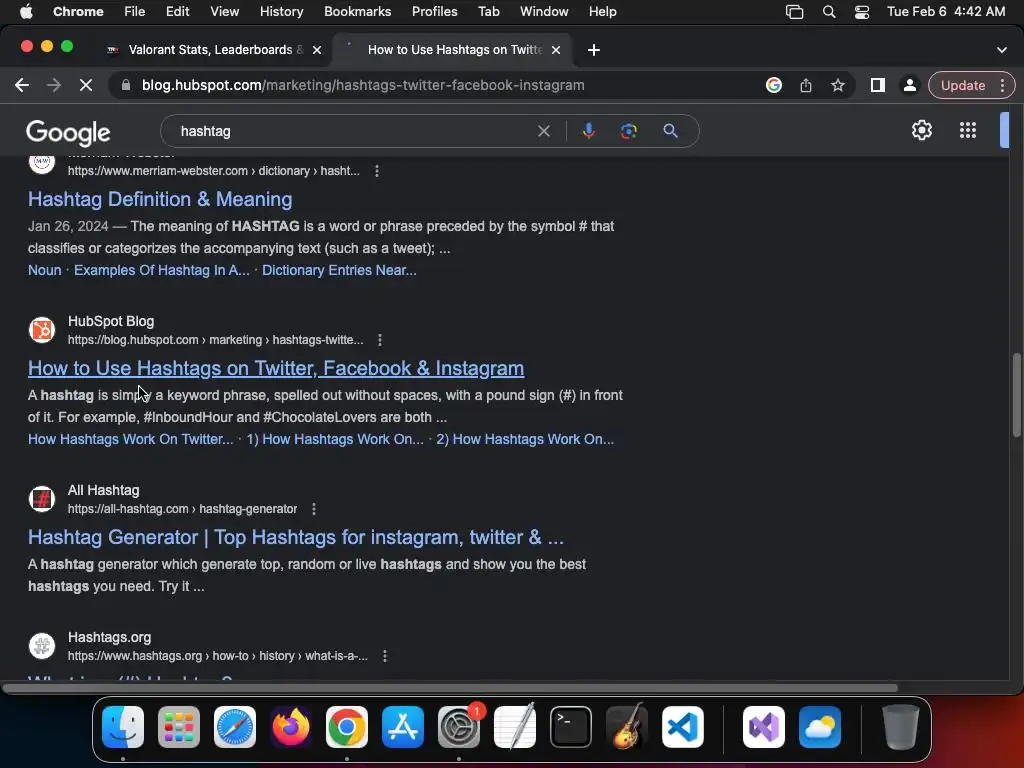Share this page using share icon
This screenshot has height=768, width=1024.
pos(806,85)
